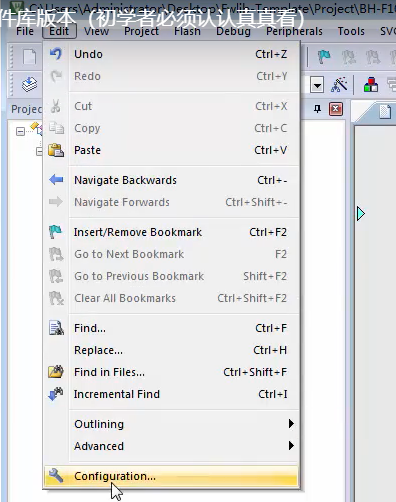Click the document tab icon in the editor area

[x=385, y=112]
